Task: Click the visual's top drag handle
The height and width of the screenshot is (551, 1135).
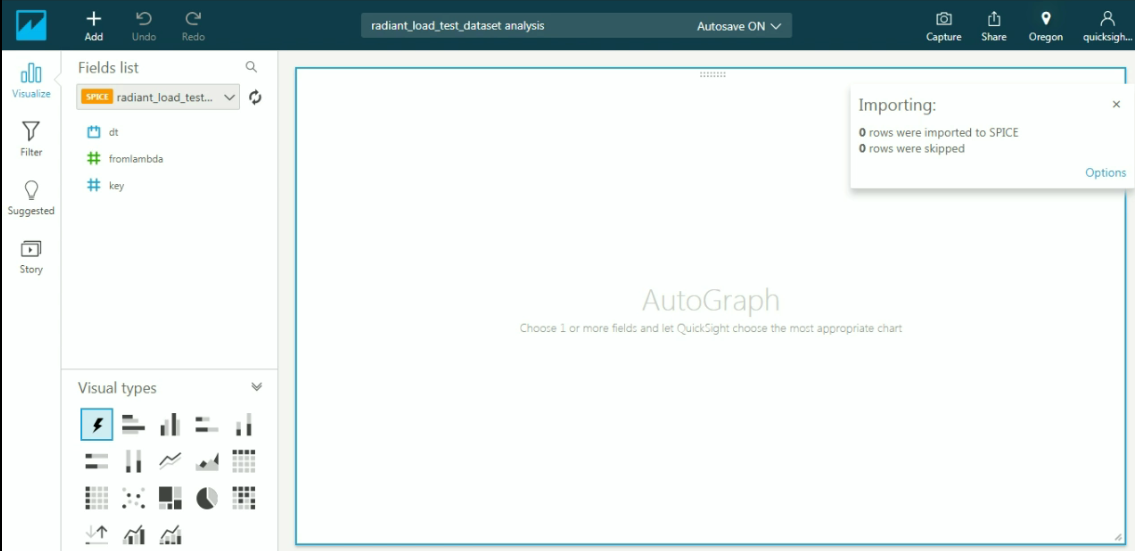Action: point(712,75)
